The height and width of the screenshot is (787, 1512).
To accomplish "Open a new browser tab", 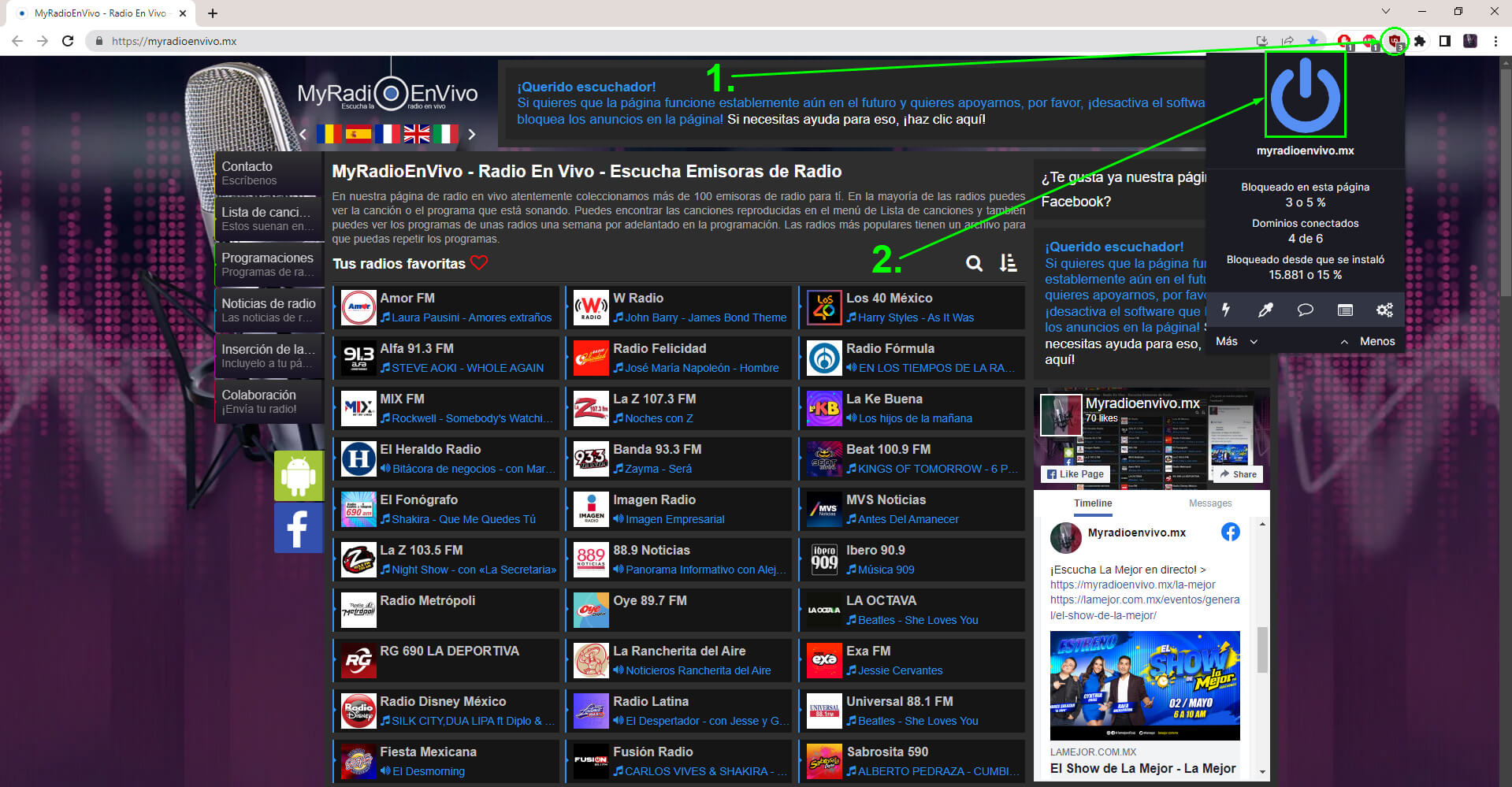I will (213, 13).
